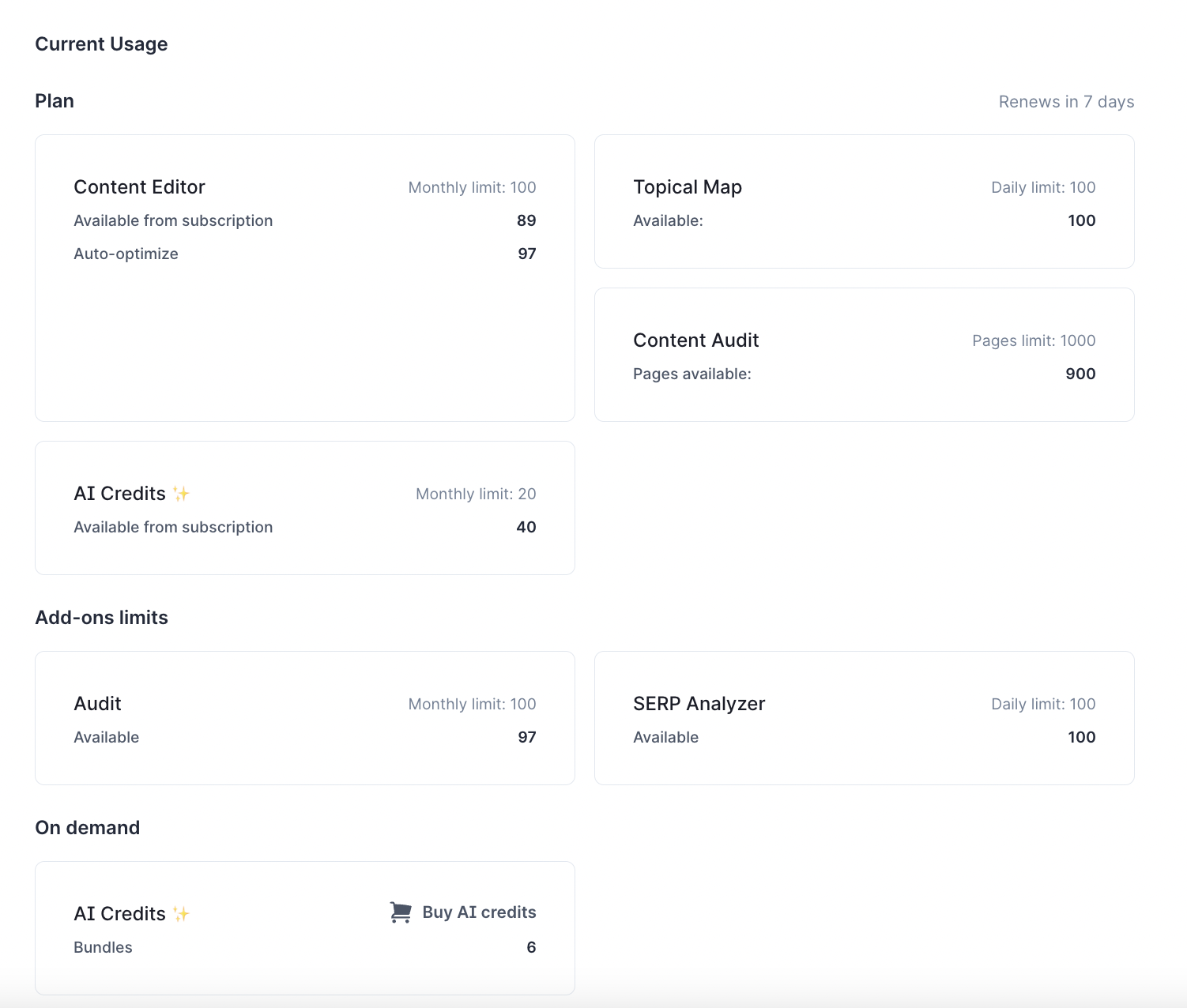Click the Pages available value 900
This screenshot has height=1008, width=1187.
click(x=1080, y=374)
